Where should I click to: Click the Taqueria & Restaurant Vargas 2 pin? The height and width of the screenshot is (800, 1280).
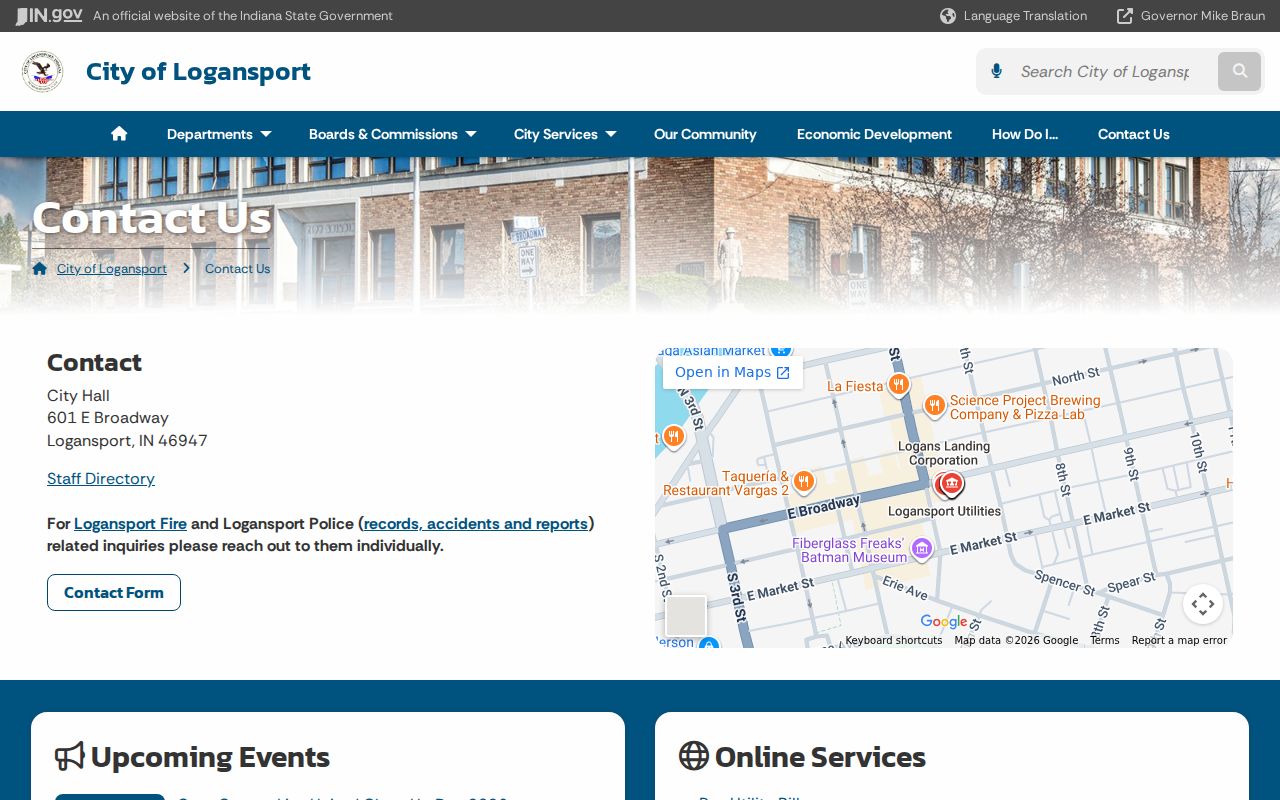(x=803, y=483)
